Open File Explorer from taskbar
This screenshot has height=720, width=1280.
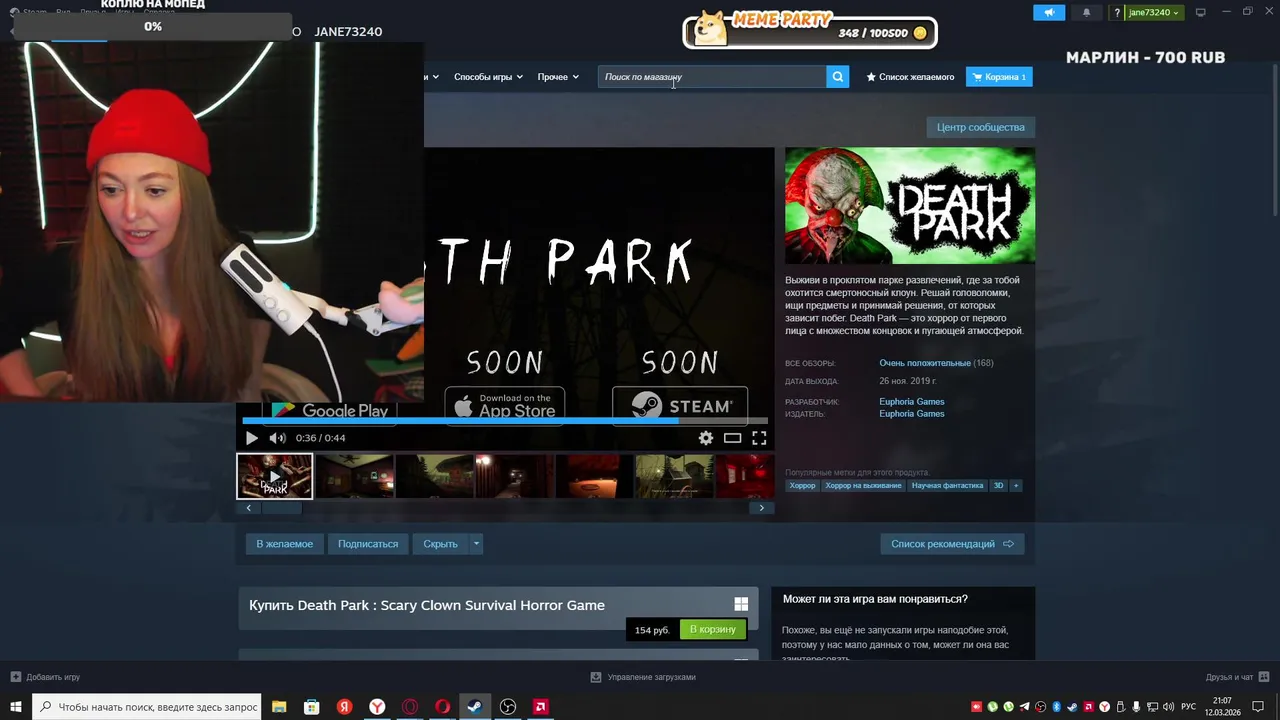point(279,707)
